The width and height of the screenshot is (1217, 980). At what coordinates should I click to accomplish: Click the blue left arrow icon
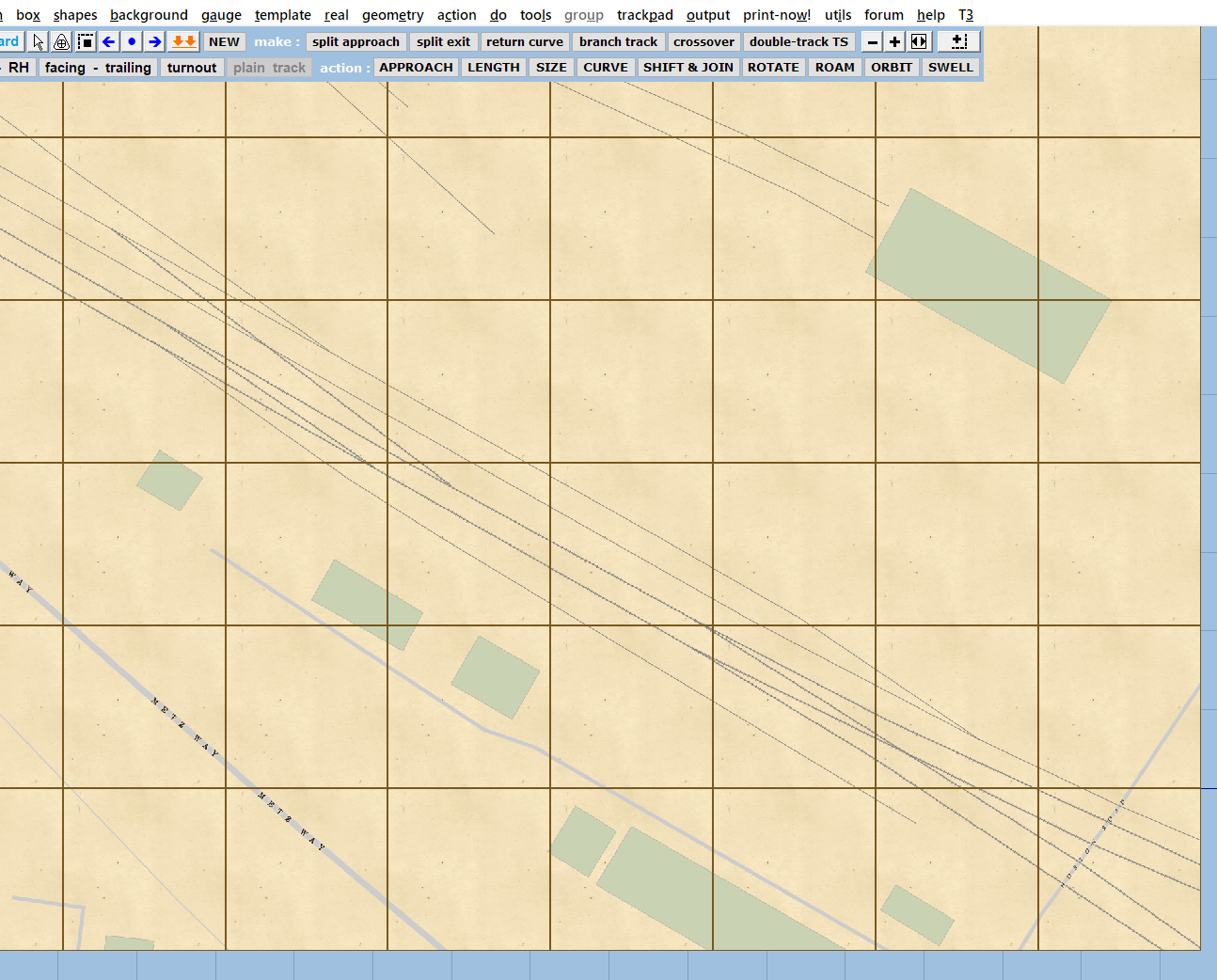(108, 41)
